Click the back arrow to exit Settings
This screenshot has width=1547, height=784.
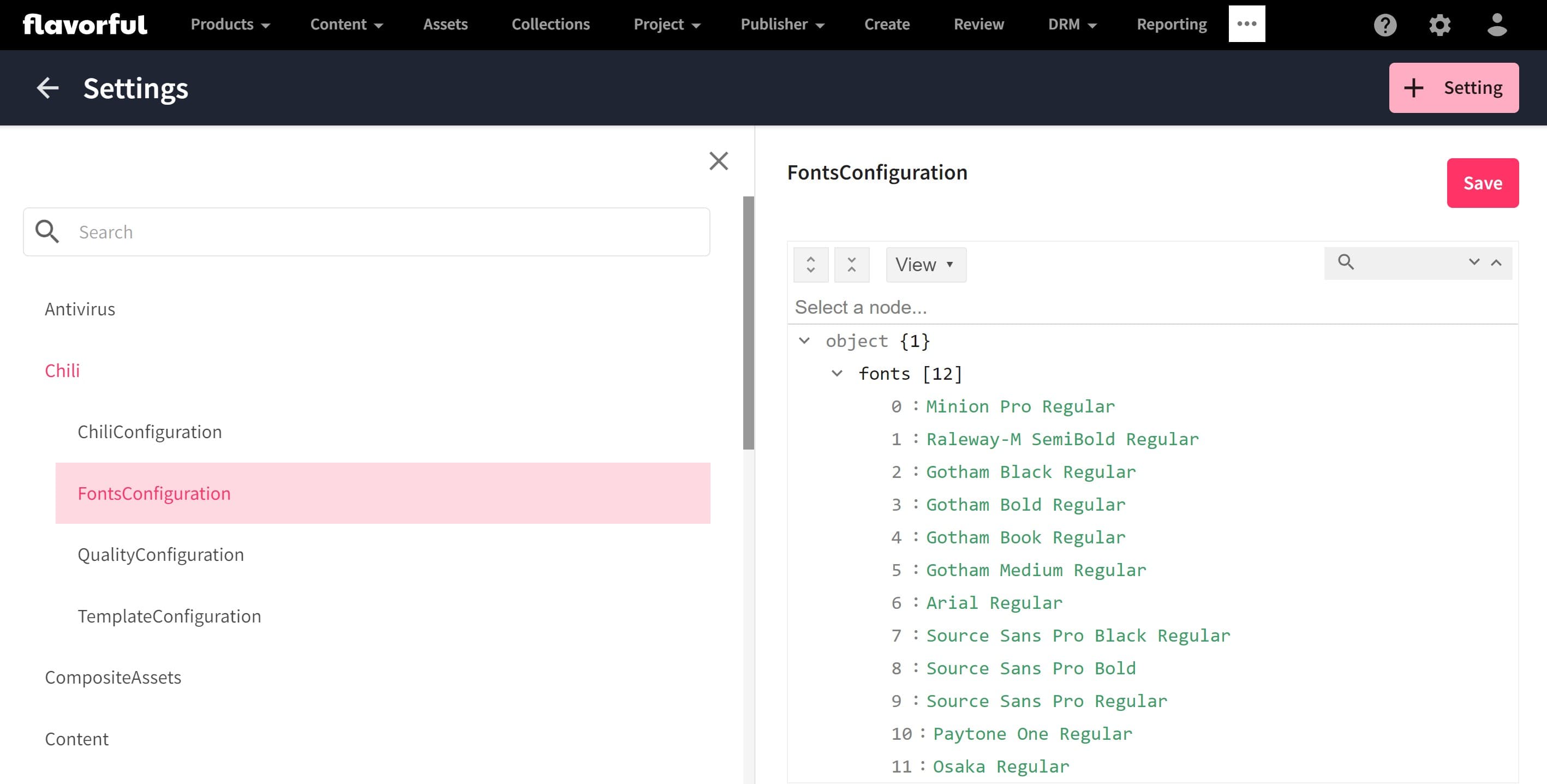pos(47,87)
